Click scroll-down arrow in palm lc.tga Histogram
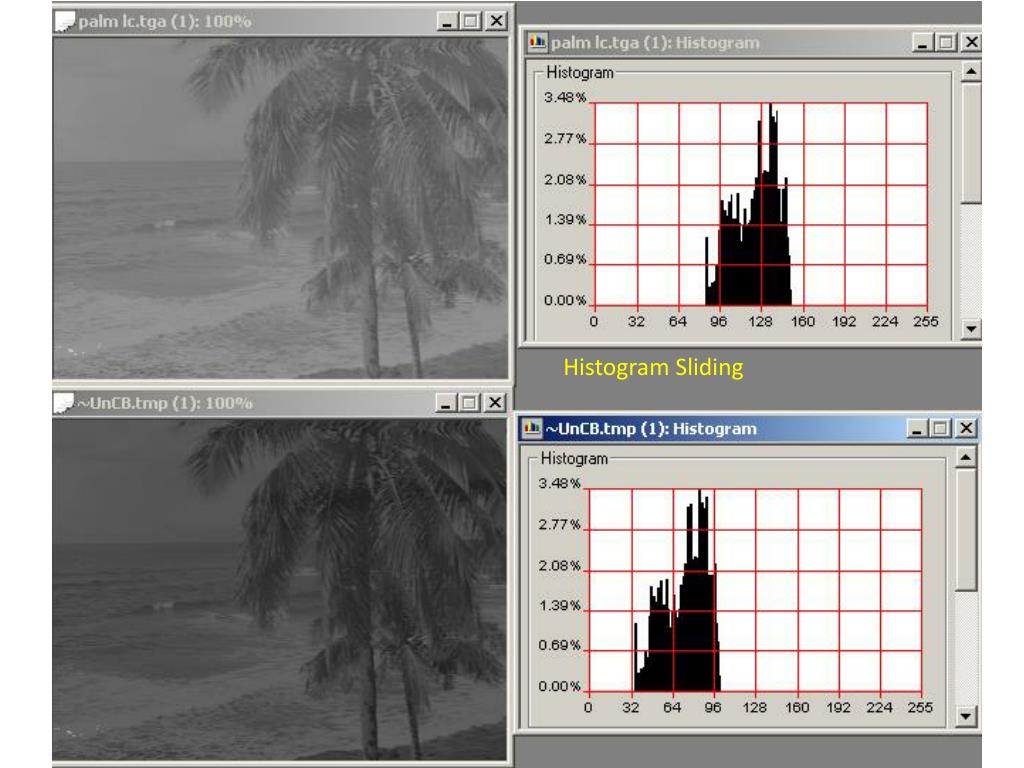 click(x=971, y=329)
